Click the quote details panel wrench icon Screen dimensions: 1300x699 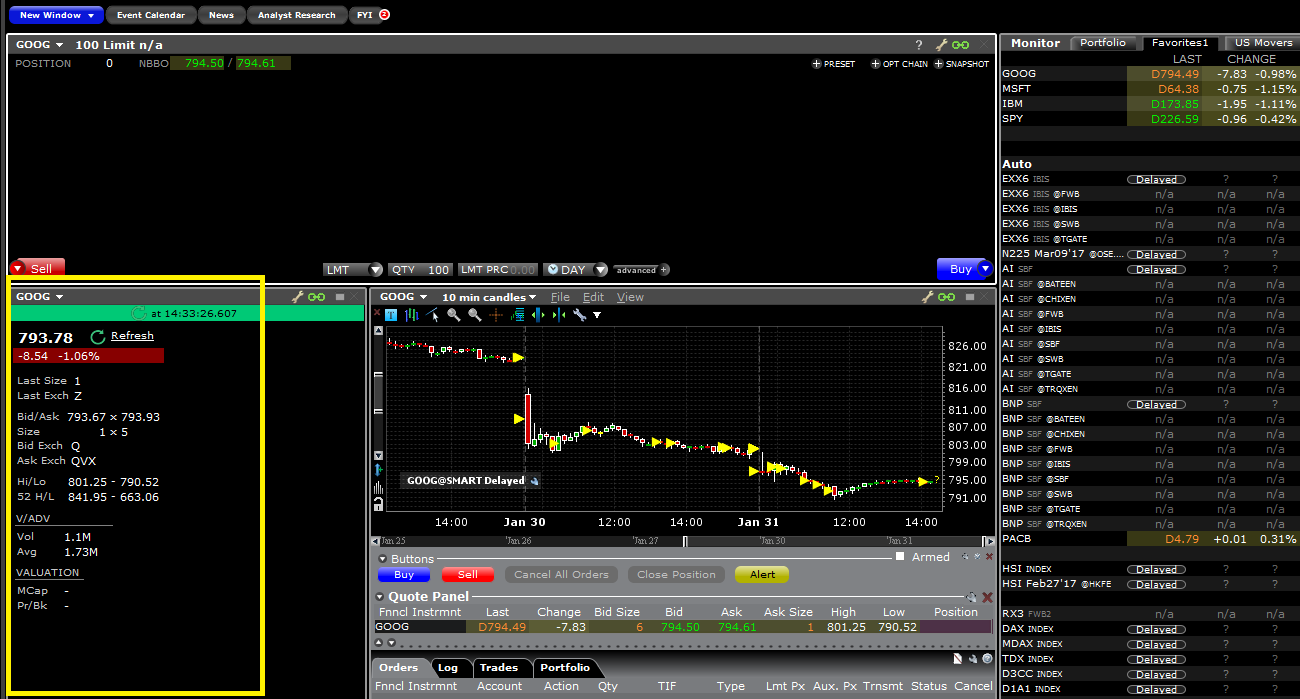[298, 297]
